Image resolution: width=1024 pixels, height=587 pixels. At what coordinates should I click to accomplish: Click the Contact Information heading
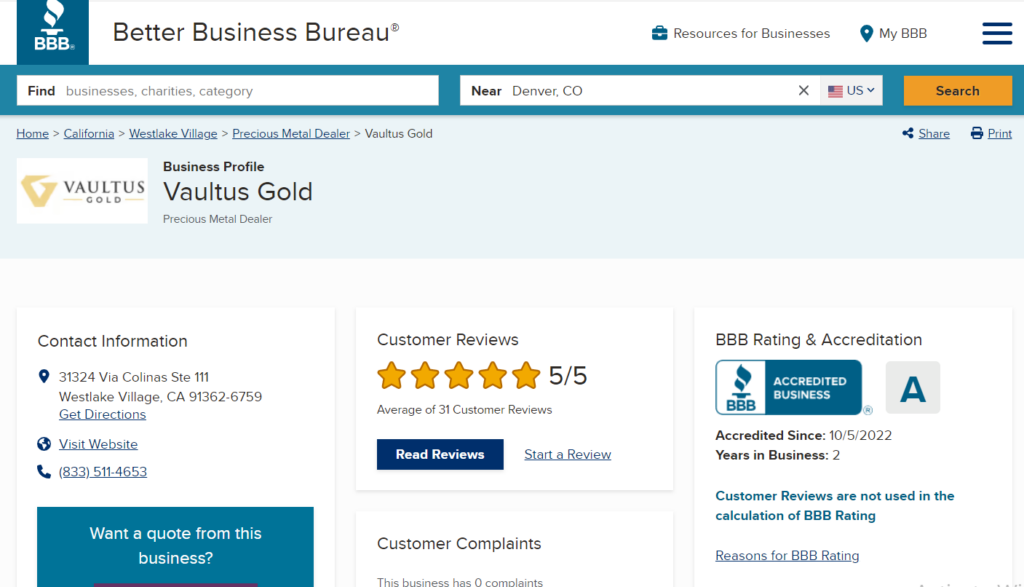(x=112, y=341)
